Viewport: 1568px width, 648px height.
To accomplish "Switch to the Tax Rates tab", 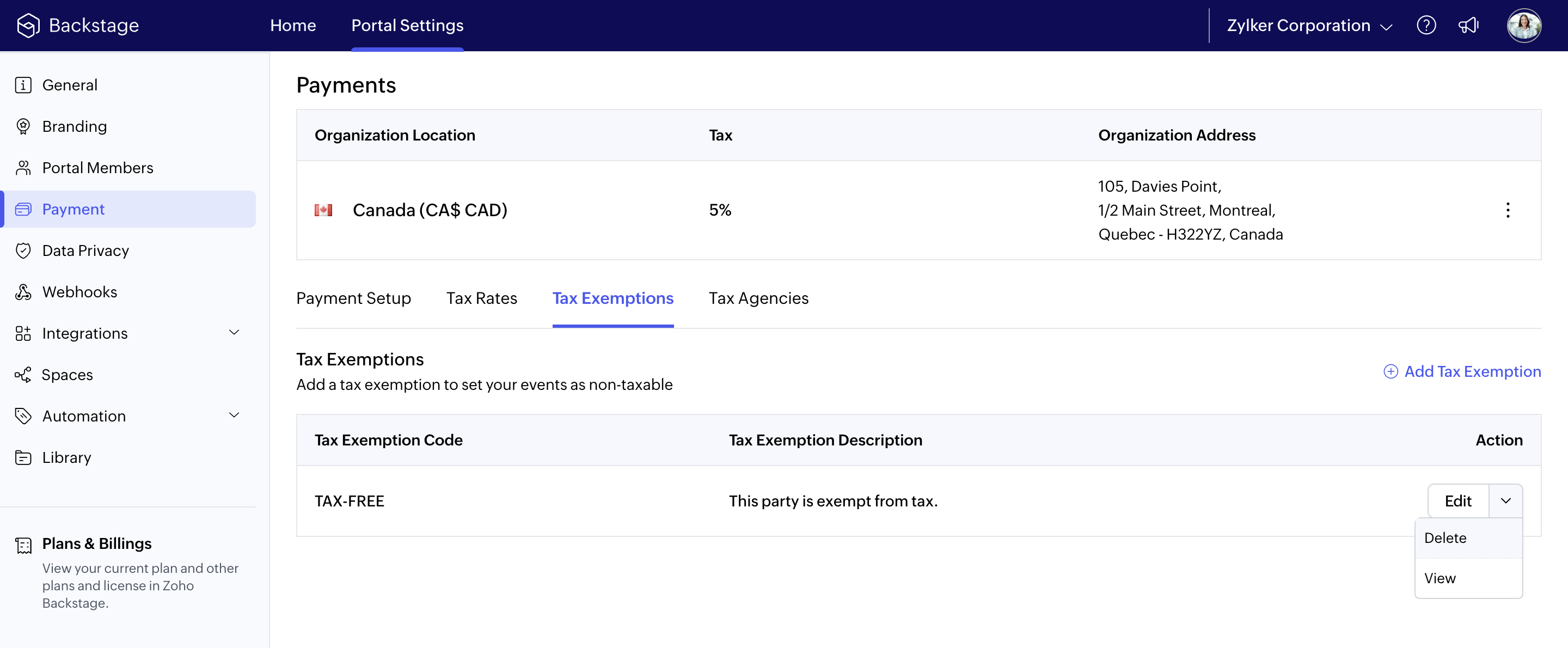I will [481, 298].
